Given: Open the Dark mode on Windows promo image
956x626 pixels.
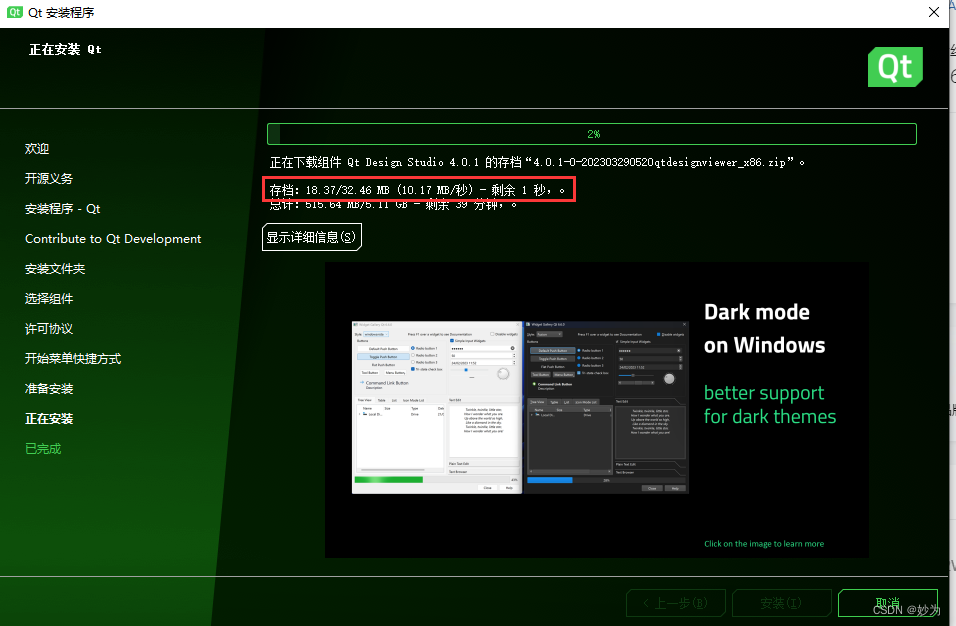Looking at the screenshot, I should 596,410.
